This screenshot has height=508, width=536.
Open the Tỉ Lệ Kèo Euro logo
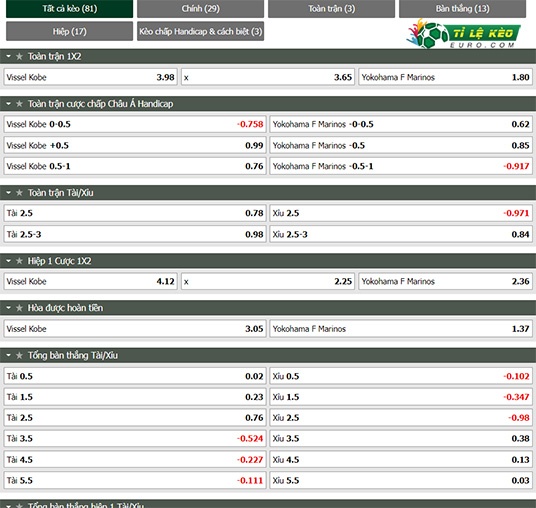click(463, 34)
